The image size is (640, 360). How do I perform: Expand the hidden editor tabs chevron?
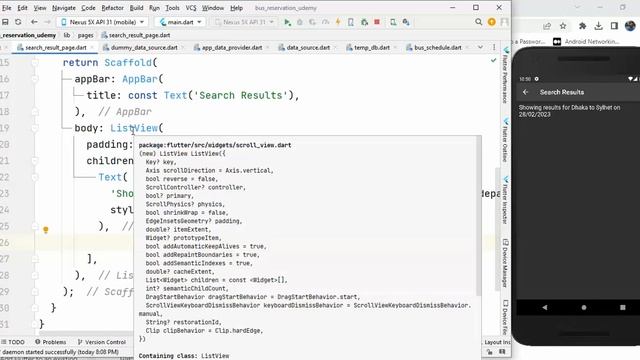[x=480, y=47]
